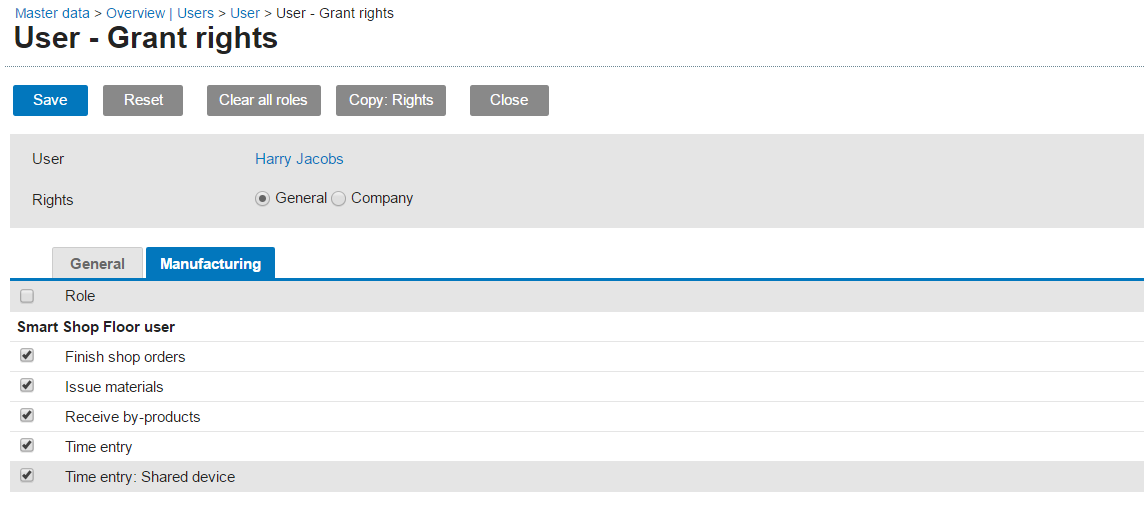Screen dimensions: 1144x507
Task: Click the Save button
Action: pyautogui.click(x=50, y=100)
